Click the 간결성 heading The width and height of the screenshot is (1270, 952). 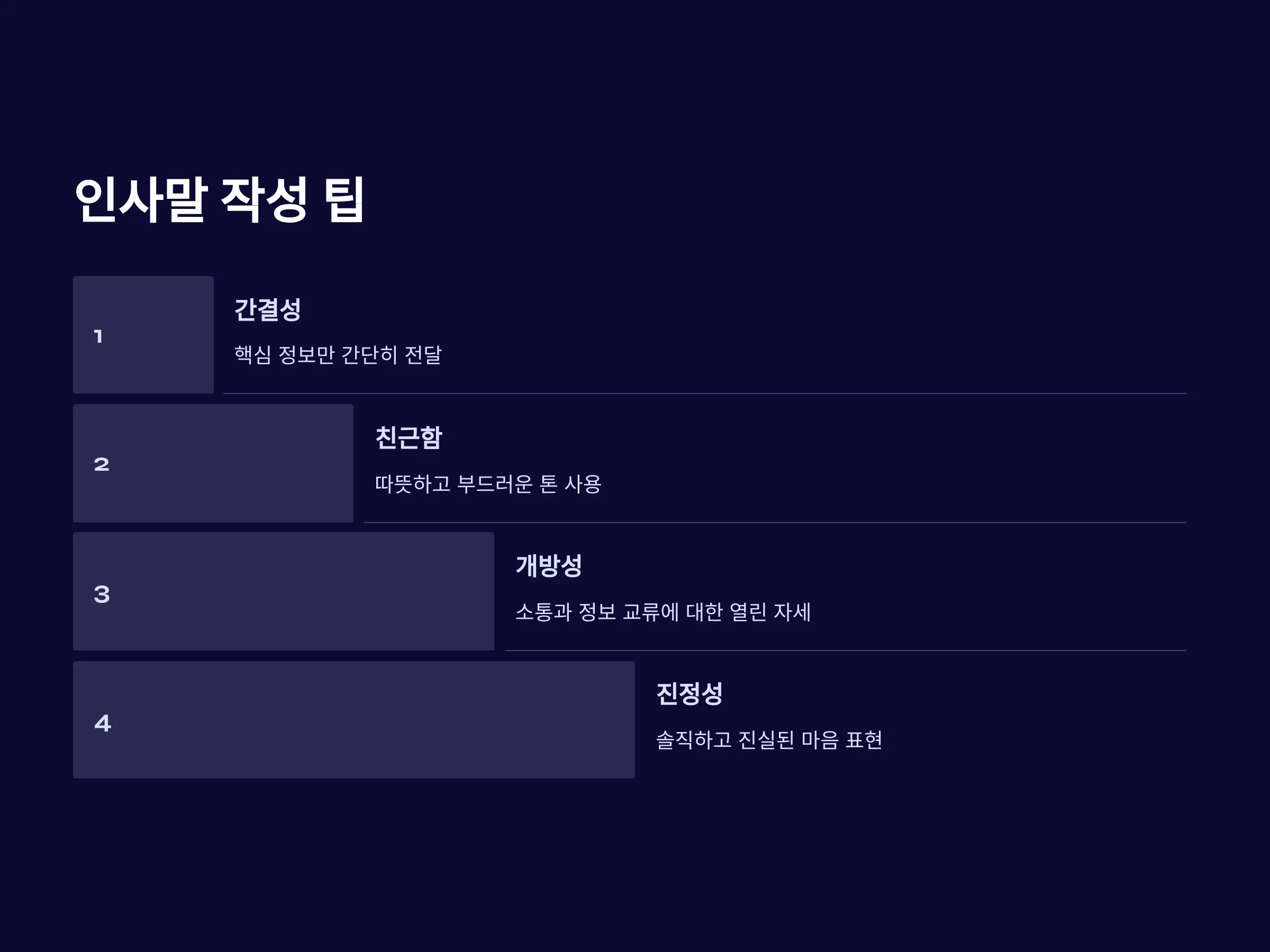(268, 310)
